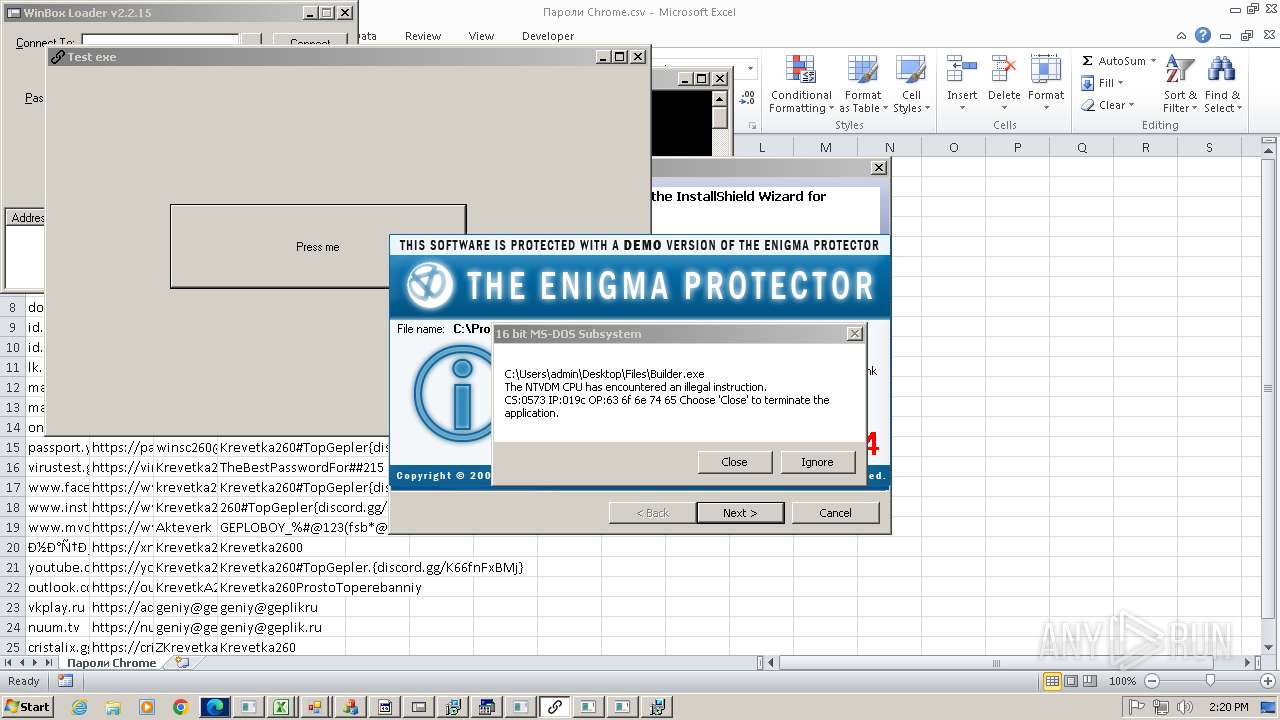Open Excel Help question mark
Screen dimensions: 1280x720
tap(1203, 36)
